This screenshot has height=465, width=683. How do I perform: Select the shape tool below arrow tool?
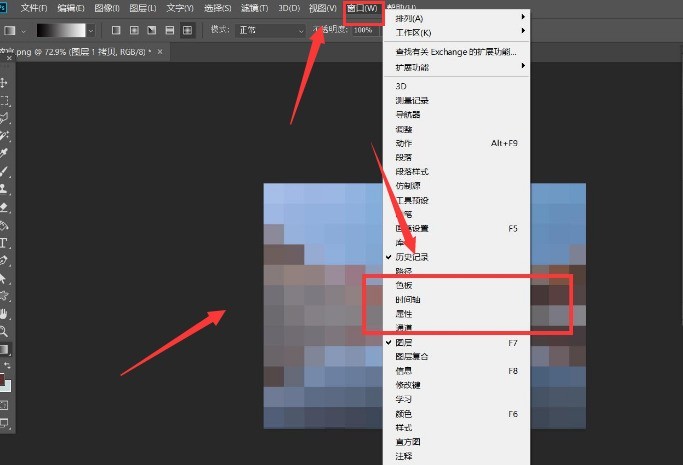(x=4, y=296)
